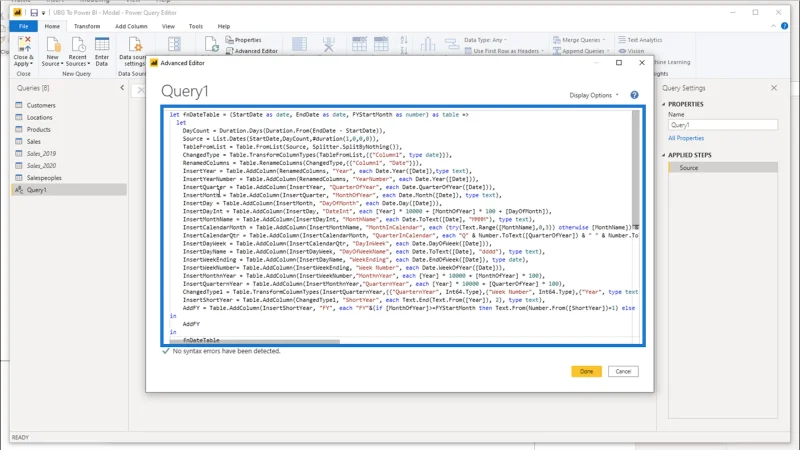Screen dimensions: 800x450
Task: Open the Data Type: Any dropdown
Action: (485, 40)
